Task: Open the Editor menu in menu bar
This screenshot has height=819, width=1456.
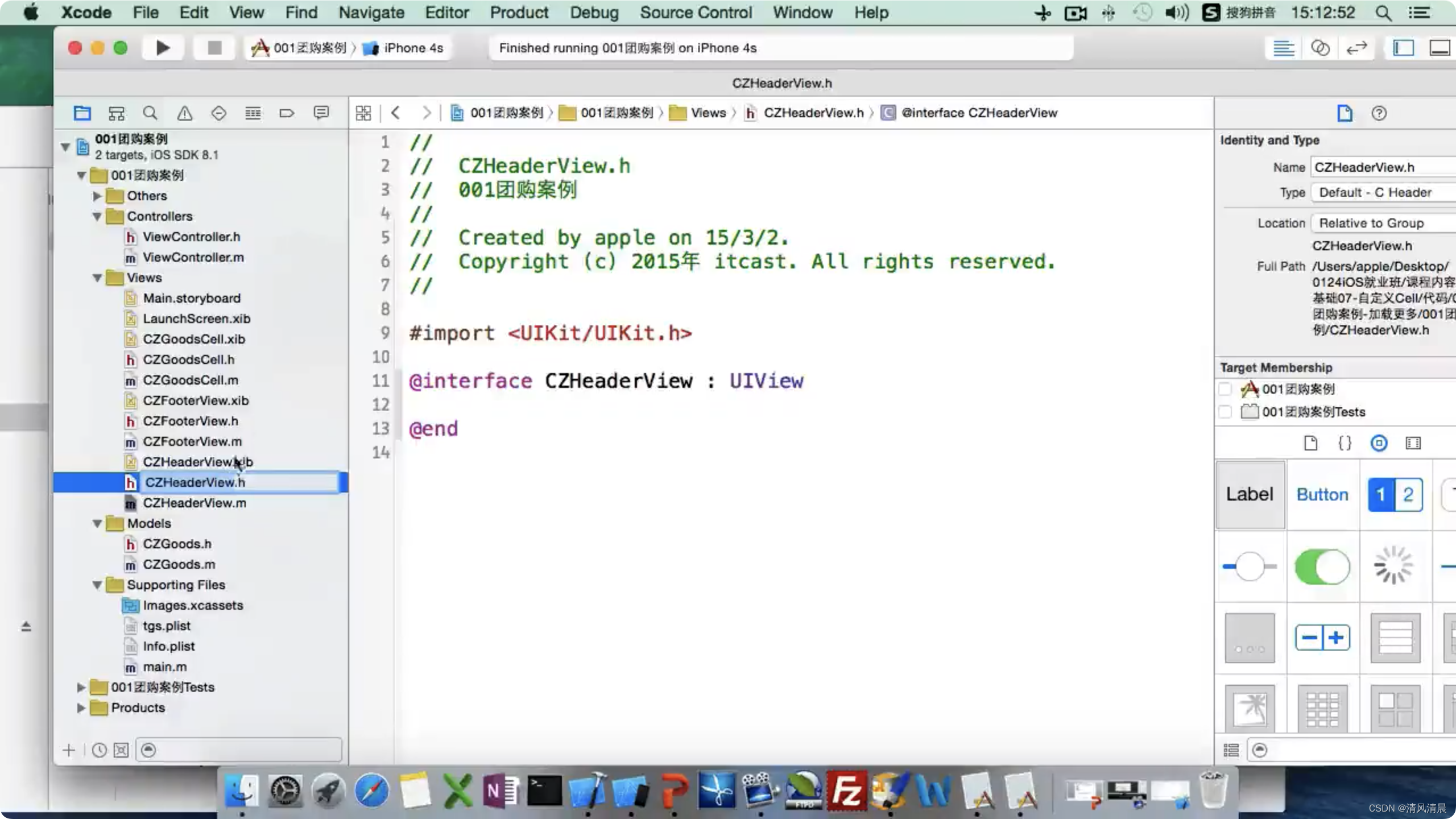Action: [x=447, y=12]
